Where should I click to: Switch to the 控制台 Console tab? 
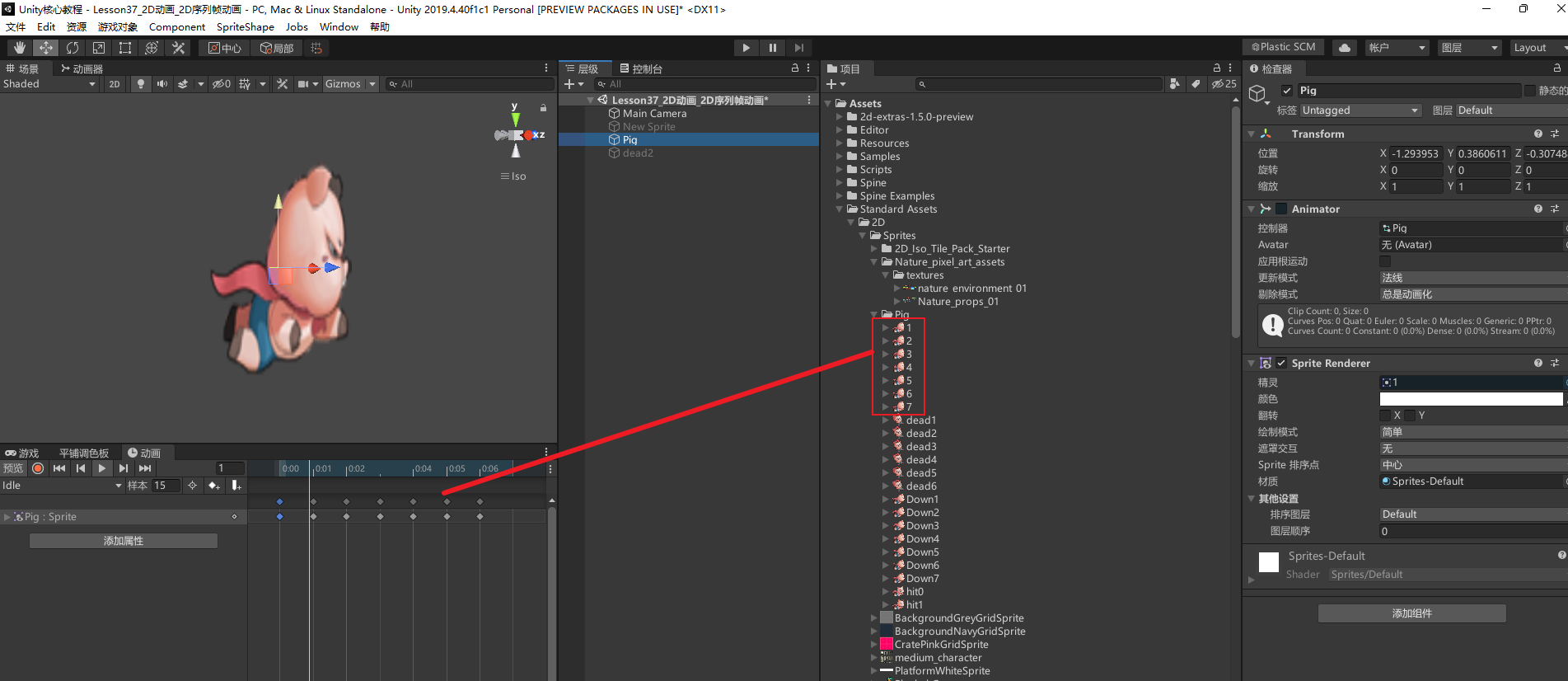[x=640, y=68]
